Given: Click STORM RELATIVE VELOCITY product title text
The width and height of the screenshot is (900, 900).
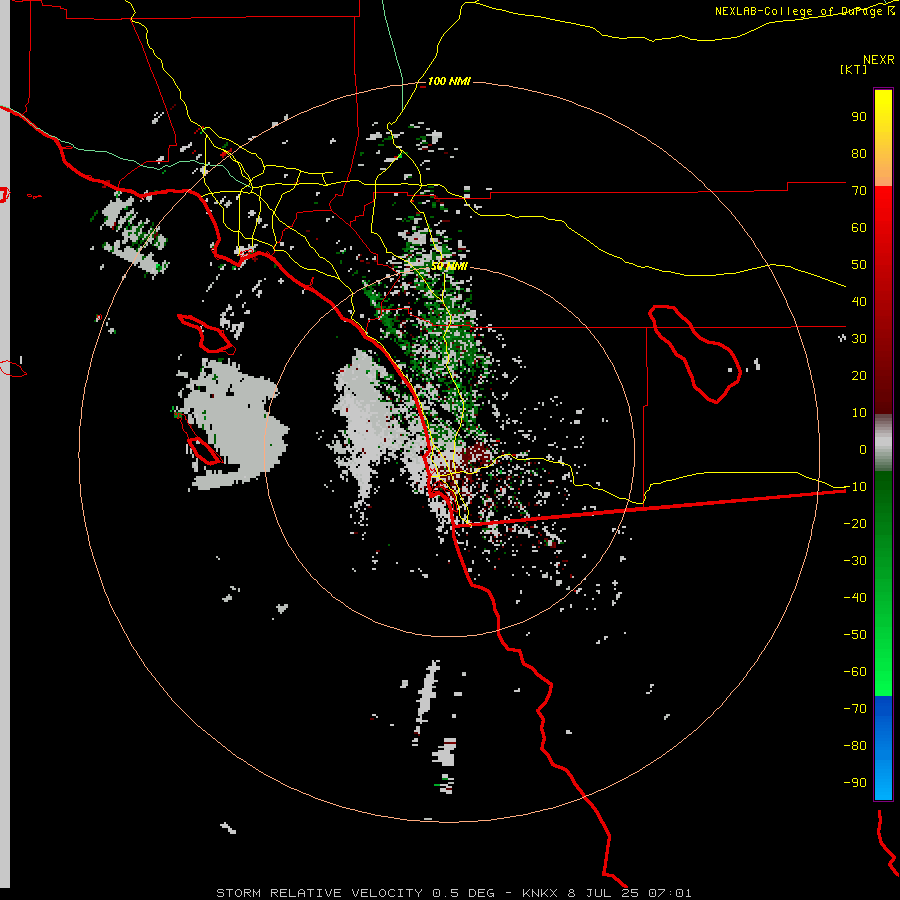Looking at the screenshot, I should pos(319,893).
